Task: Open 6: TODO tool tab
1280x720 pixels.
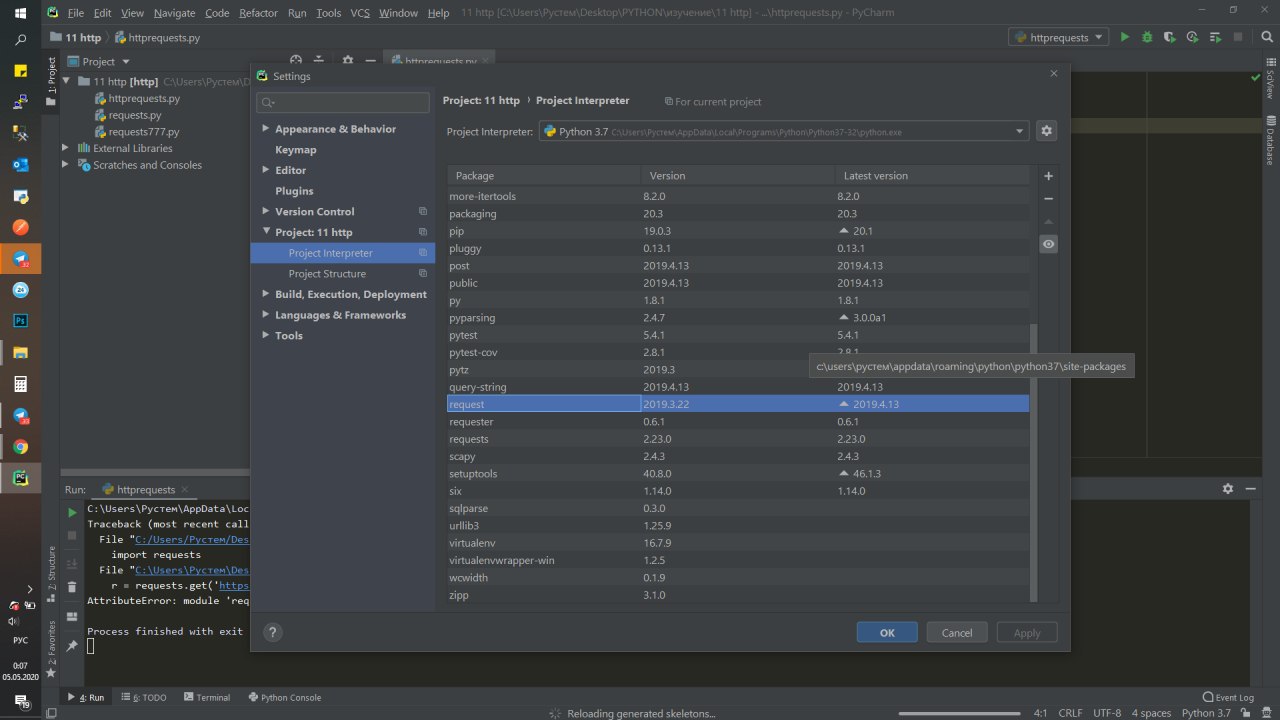Action: click(144, 697)
